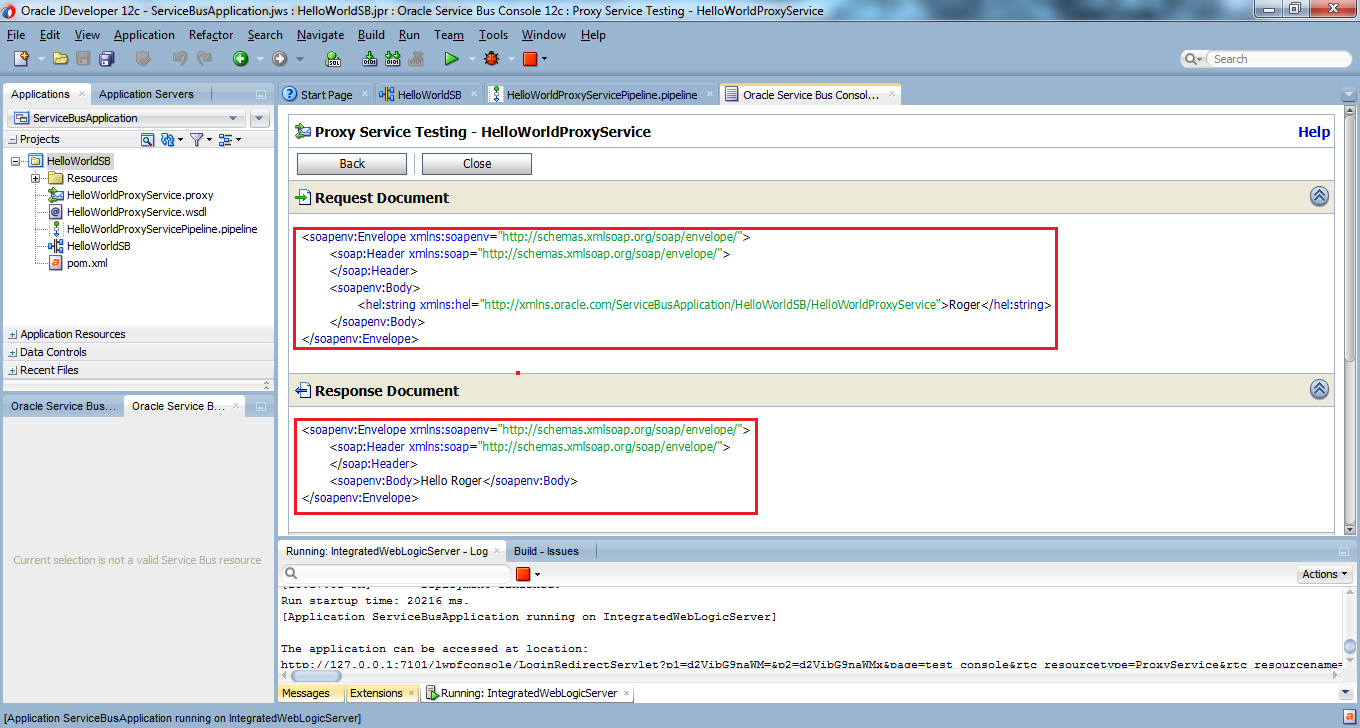Click the Save All toolbar icon
1360x728 pixels.
coord(106,59)
